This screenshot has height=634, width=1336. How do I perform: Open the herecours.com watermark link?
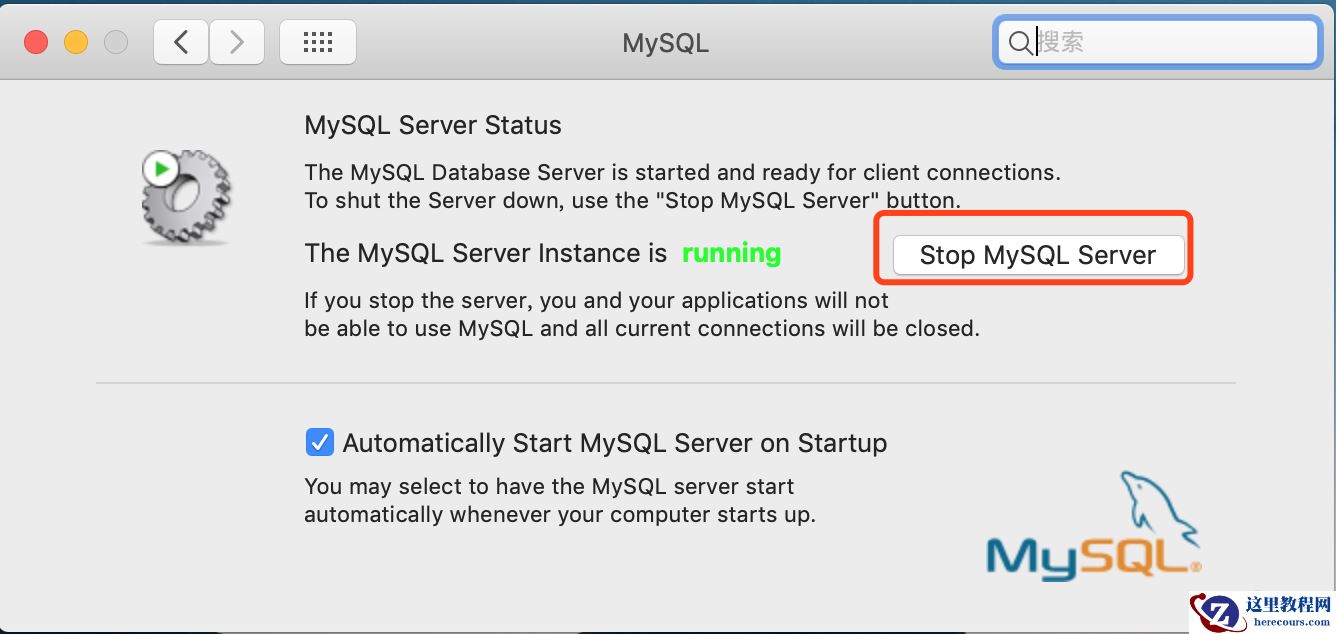pyautogui.click(x=1288, y=622)
